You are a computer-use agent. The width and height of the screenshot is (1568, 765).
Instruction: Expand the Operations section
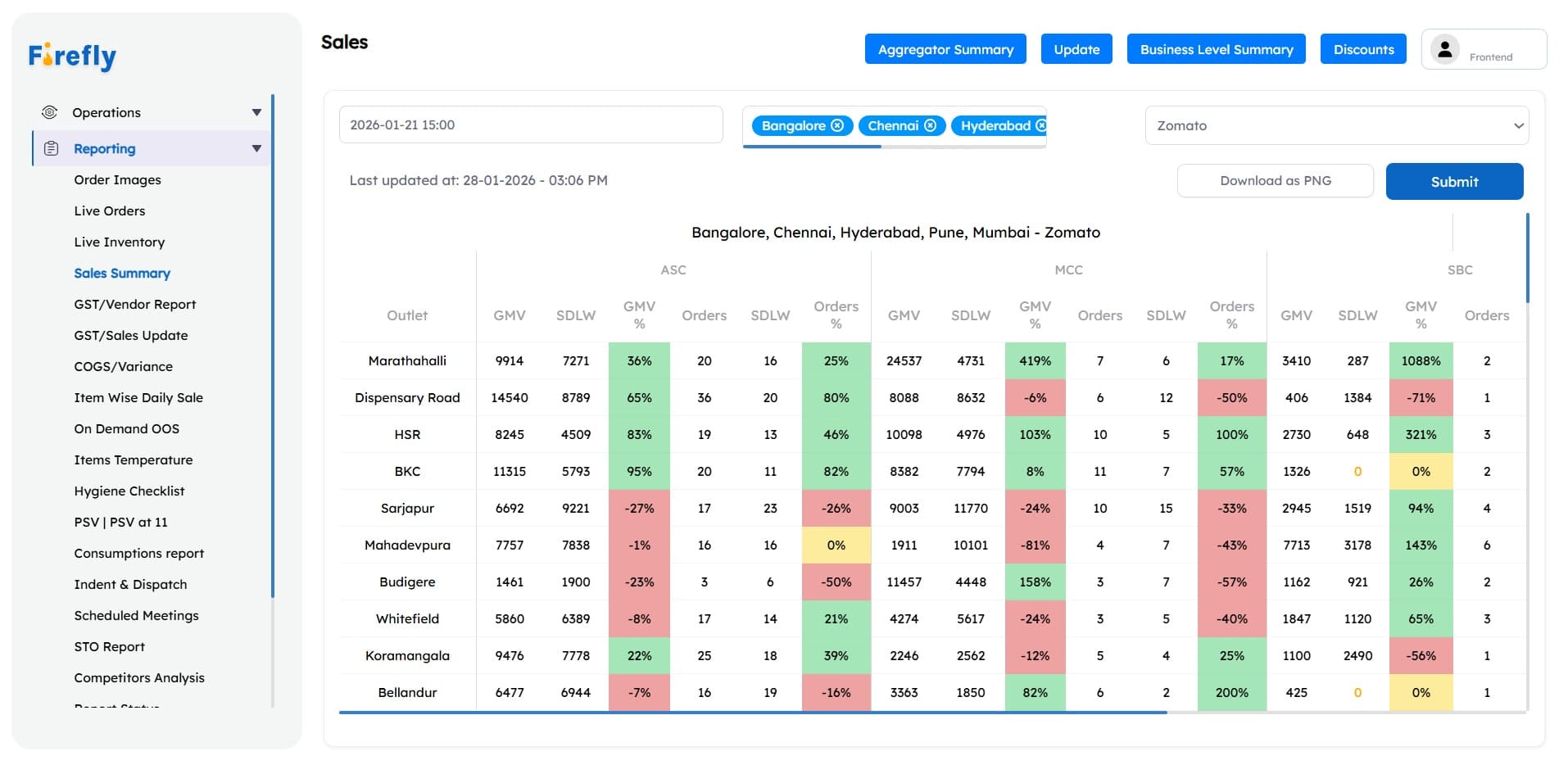click(x=257, y=112)
